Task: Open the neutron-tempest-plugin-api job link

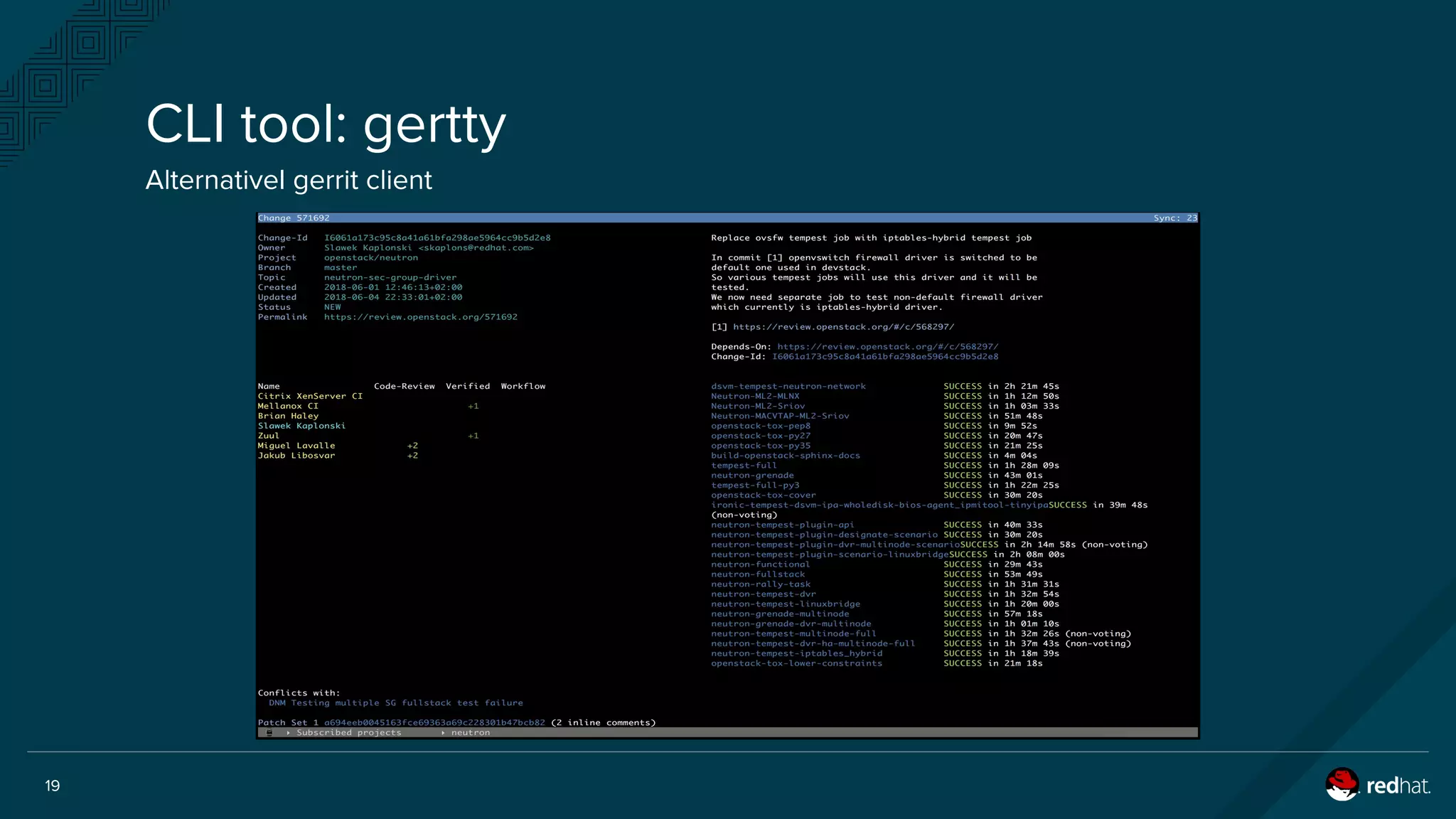Action: pyautogui.click(x=783, y=525)
